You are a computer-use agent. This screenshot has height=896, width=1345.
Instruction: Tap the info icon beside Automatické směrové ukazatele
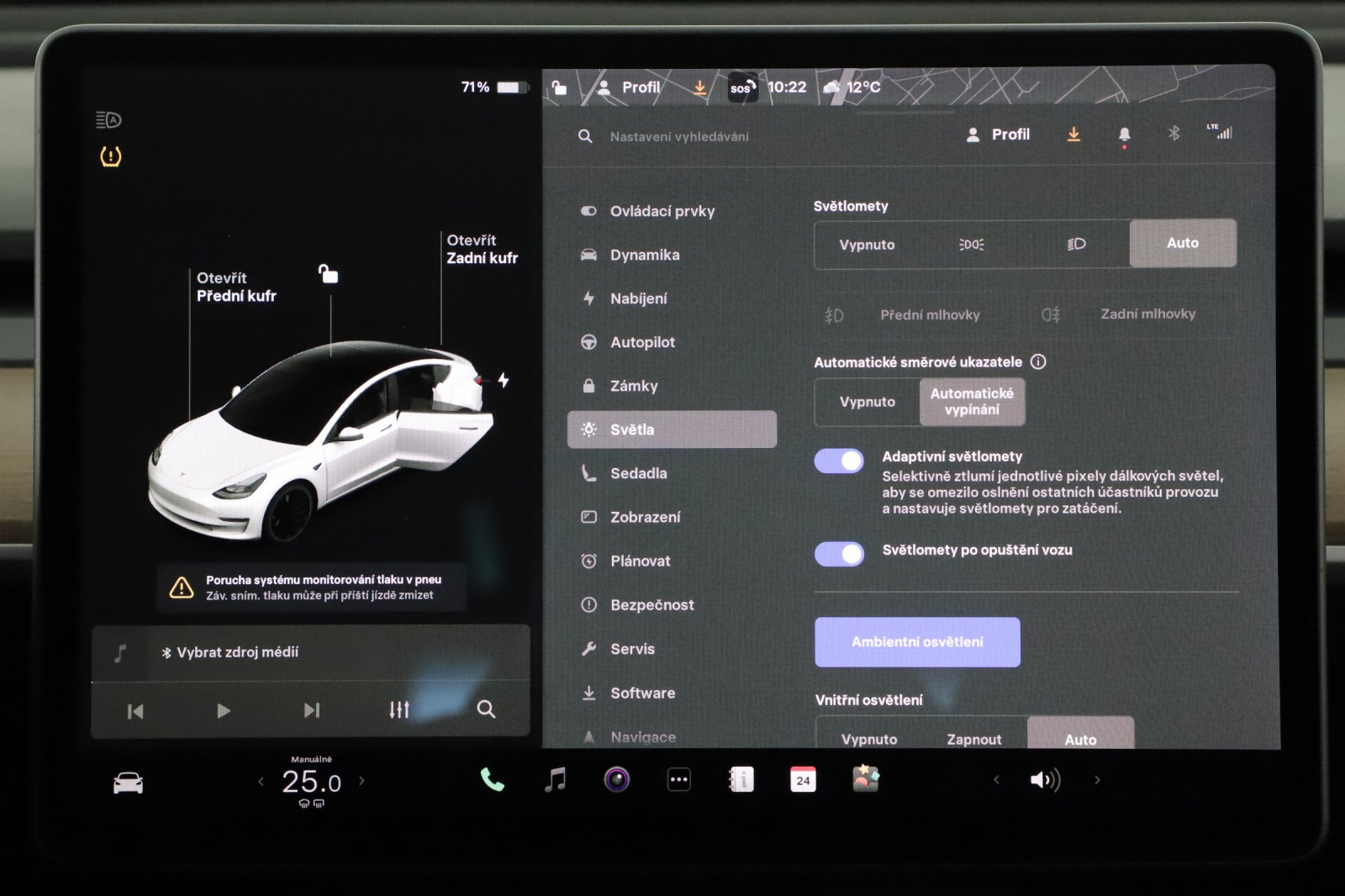1038,362
